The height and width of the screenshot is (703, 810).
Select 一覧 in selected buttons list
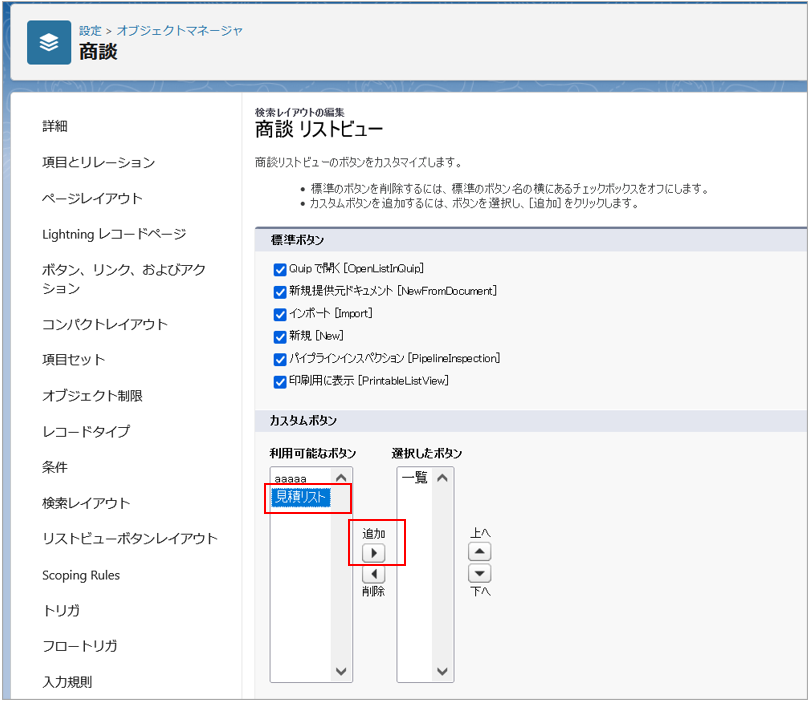click(414, 479)
